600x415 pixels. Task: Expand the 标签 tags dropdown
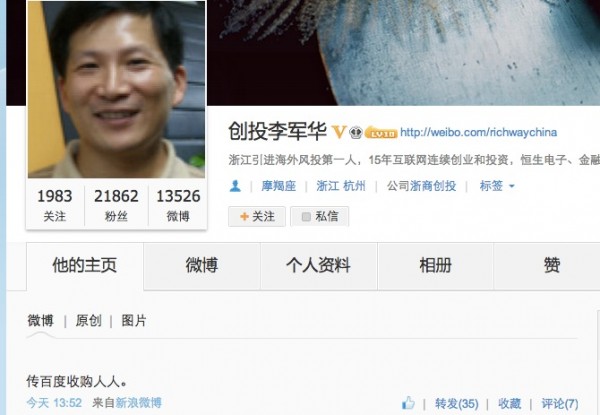pyautogui.click(x=497, y=186)
